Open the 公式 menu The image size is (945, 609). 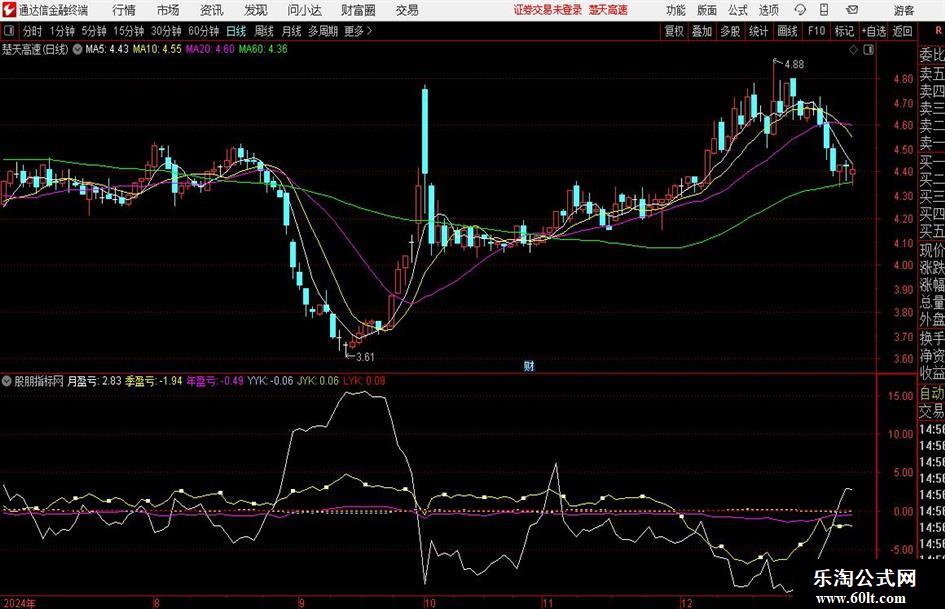click(737, 10)
